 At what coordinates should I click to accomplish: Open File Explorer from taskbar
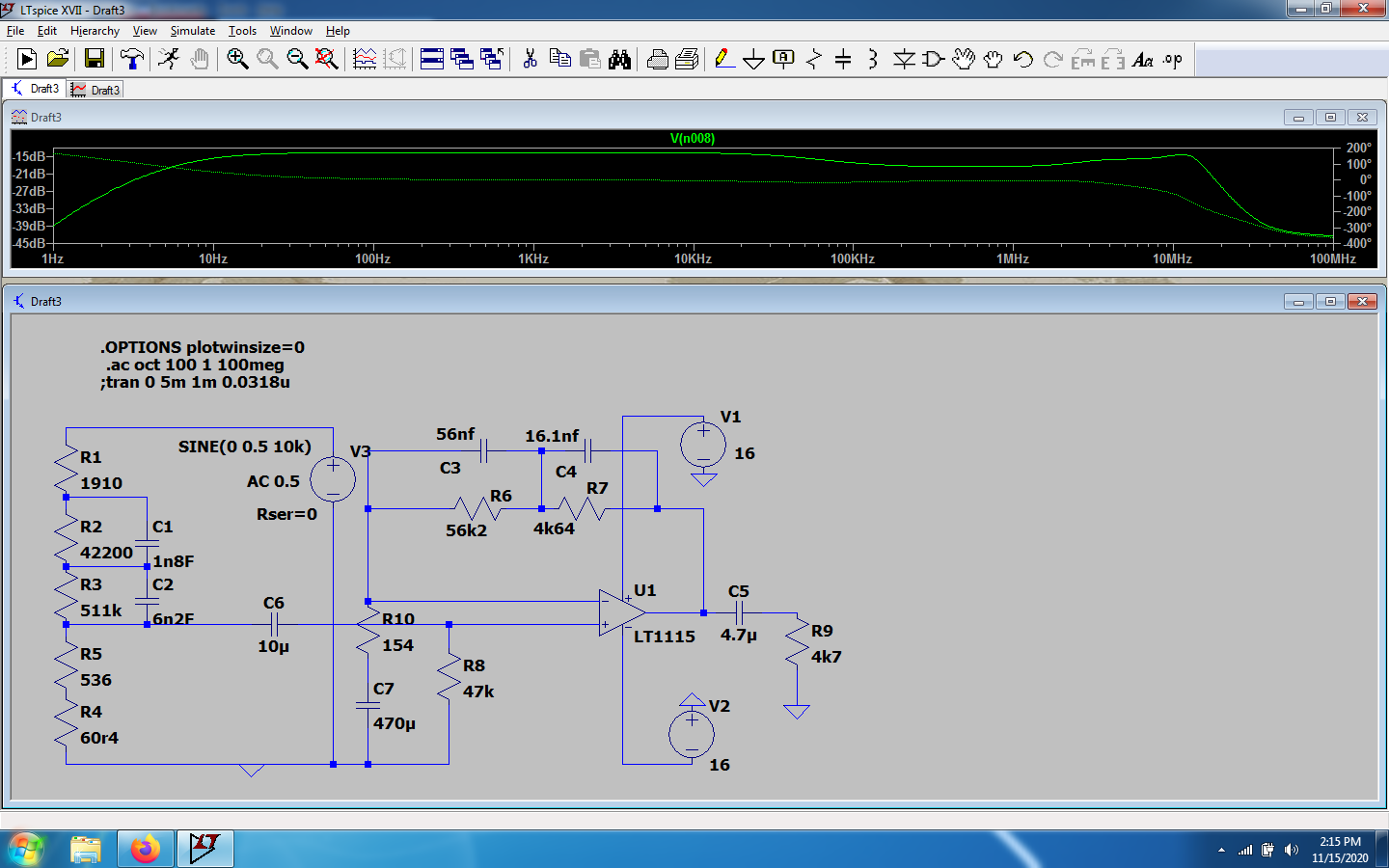click(x=86, y=850)
